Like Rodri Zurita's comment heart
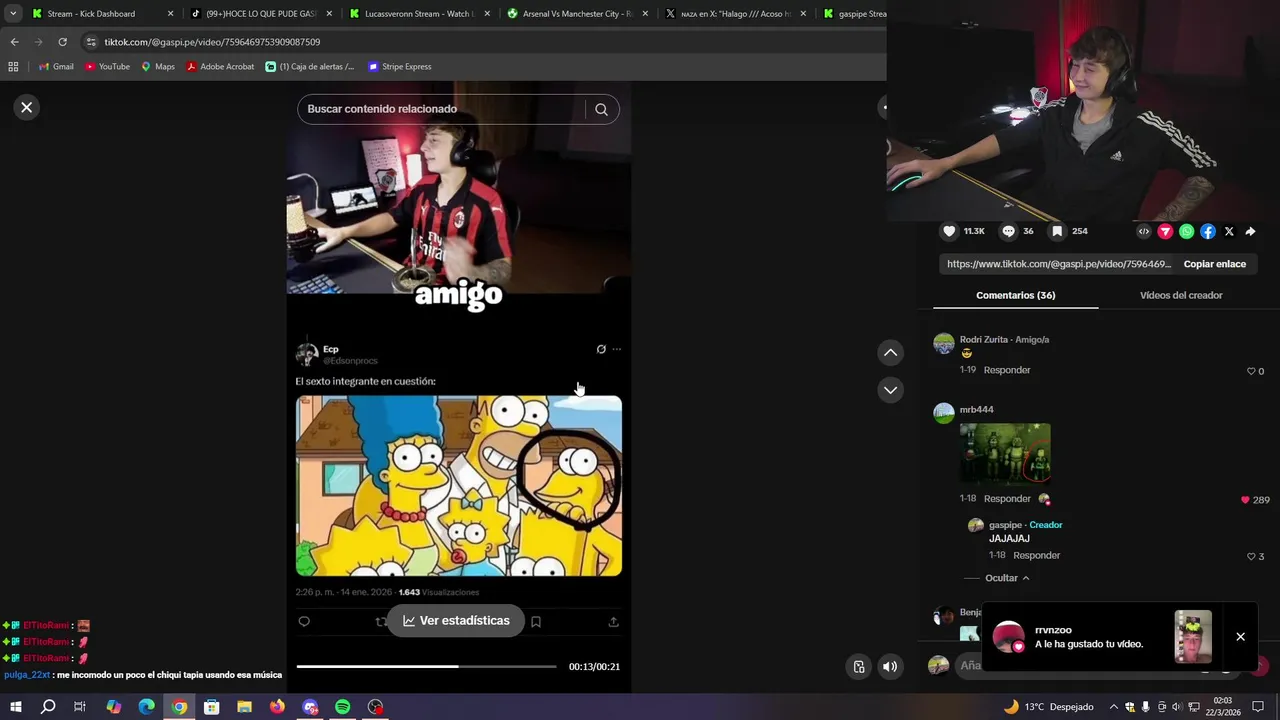This screenshot has height=720, width=1280. click(x=1251, y=371)
